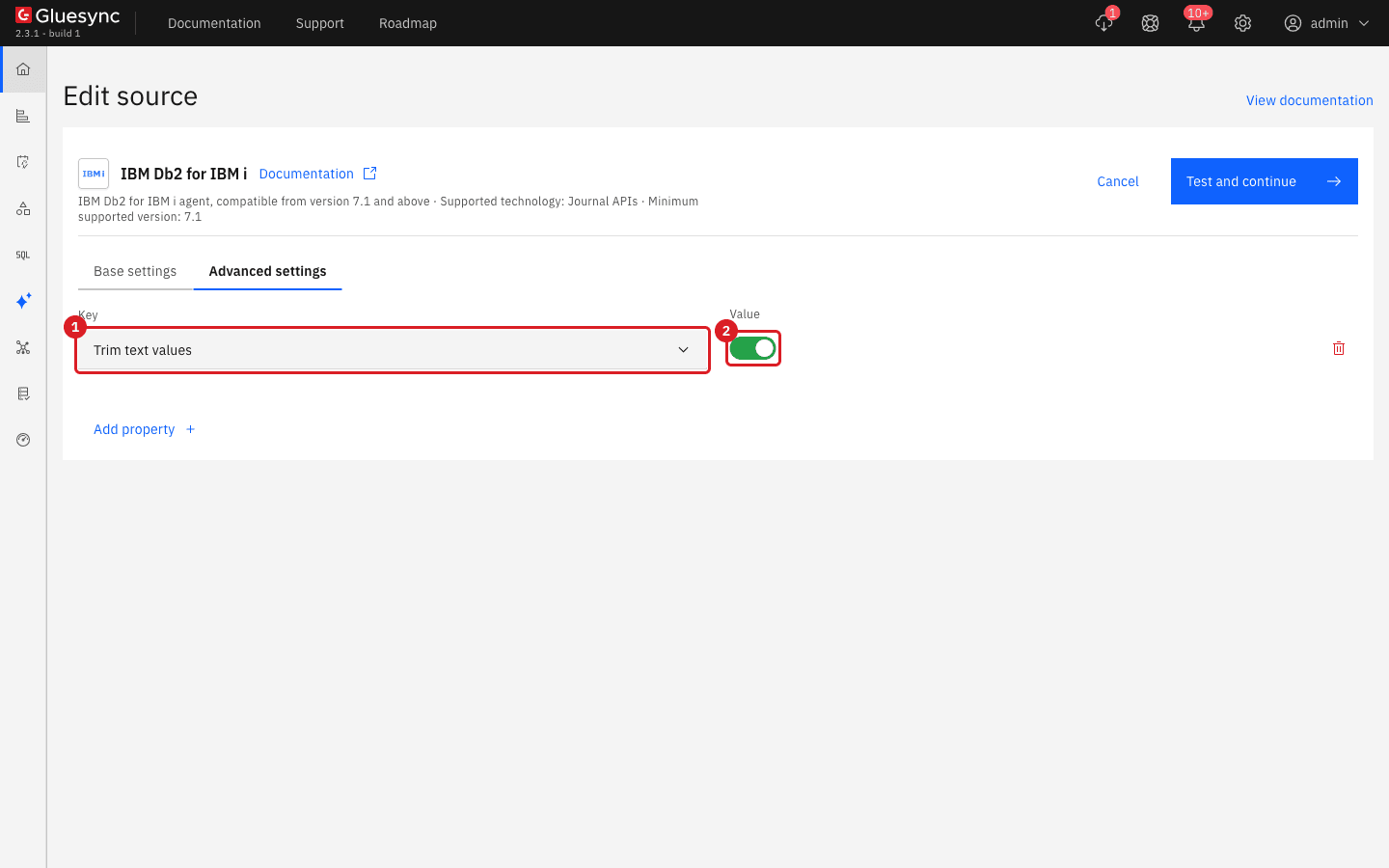Open the cloud download updates icon
Screen dimensions: 1389x868
pyautogui.click(x=1104, y=23)
